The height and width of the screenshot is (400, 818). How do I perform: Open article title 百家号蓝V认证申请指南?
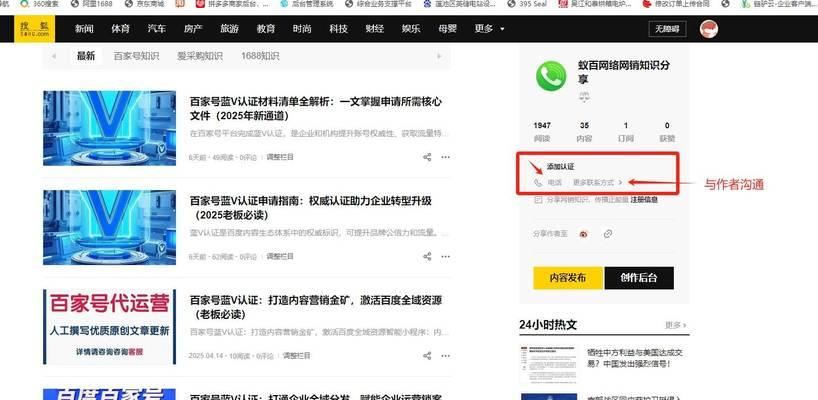(x=310, y=208)
